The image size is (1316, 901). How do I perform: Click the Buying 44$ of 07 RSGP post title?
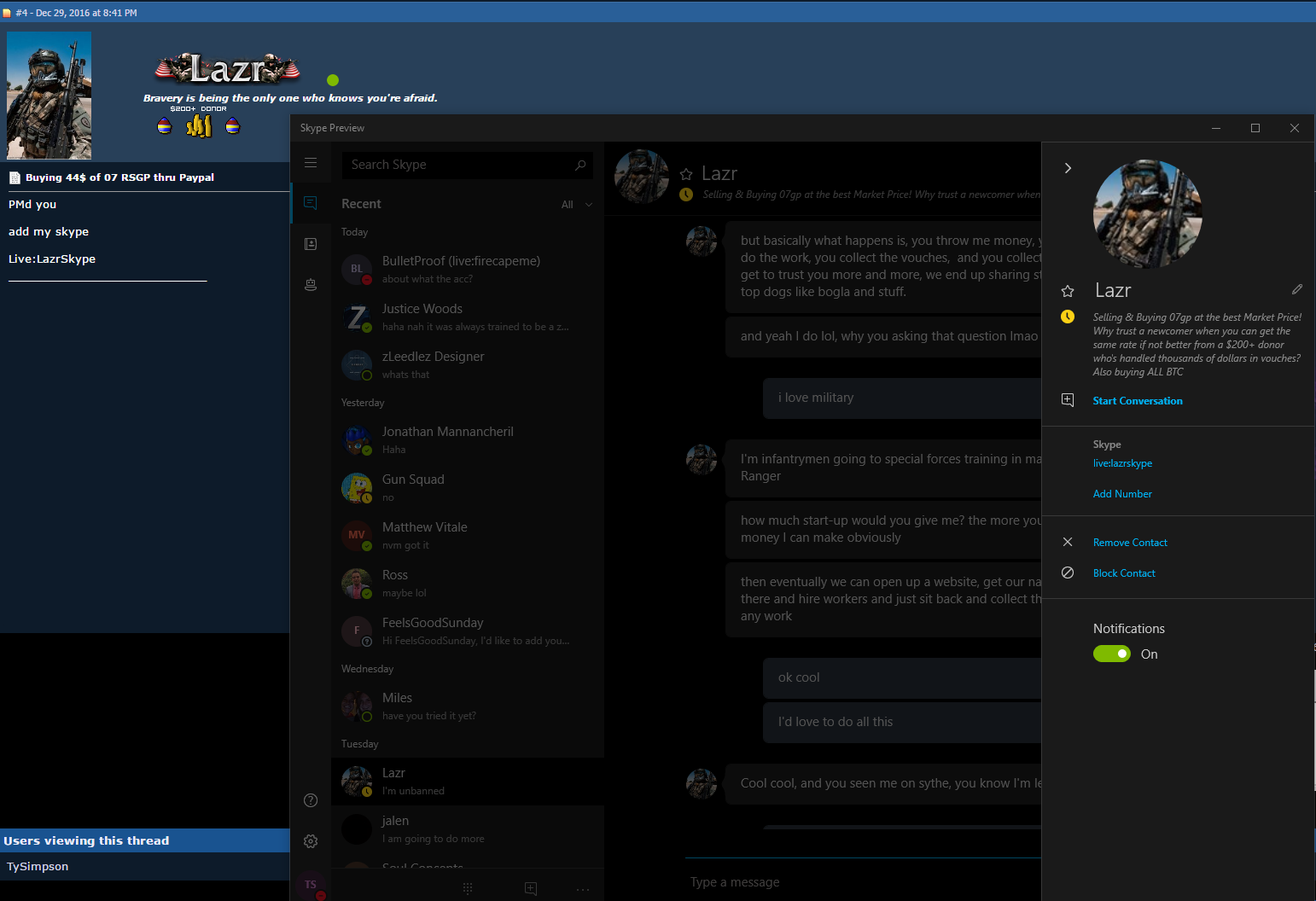[x=119, y=177]
